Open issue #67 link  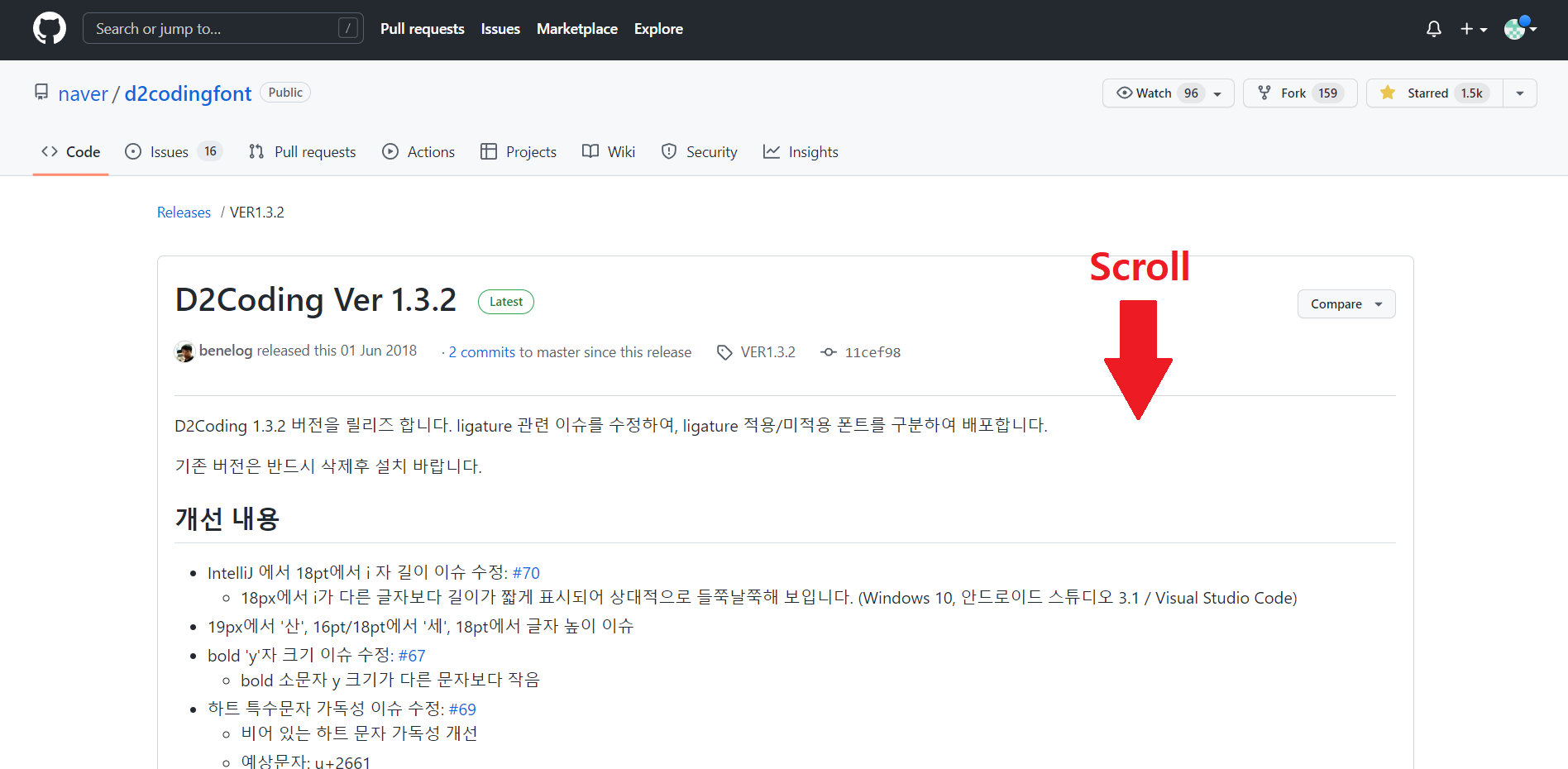(412, 655)
